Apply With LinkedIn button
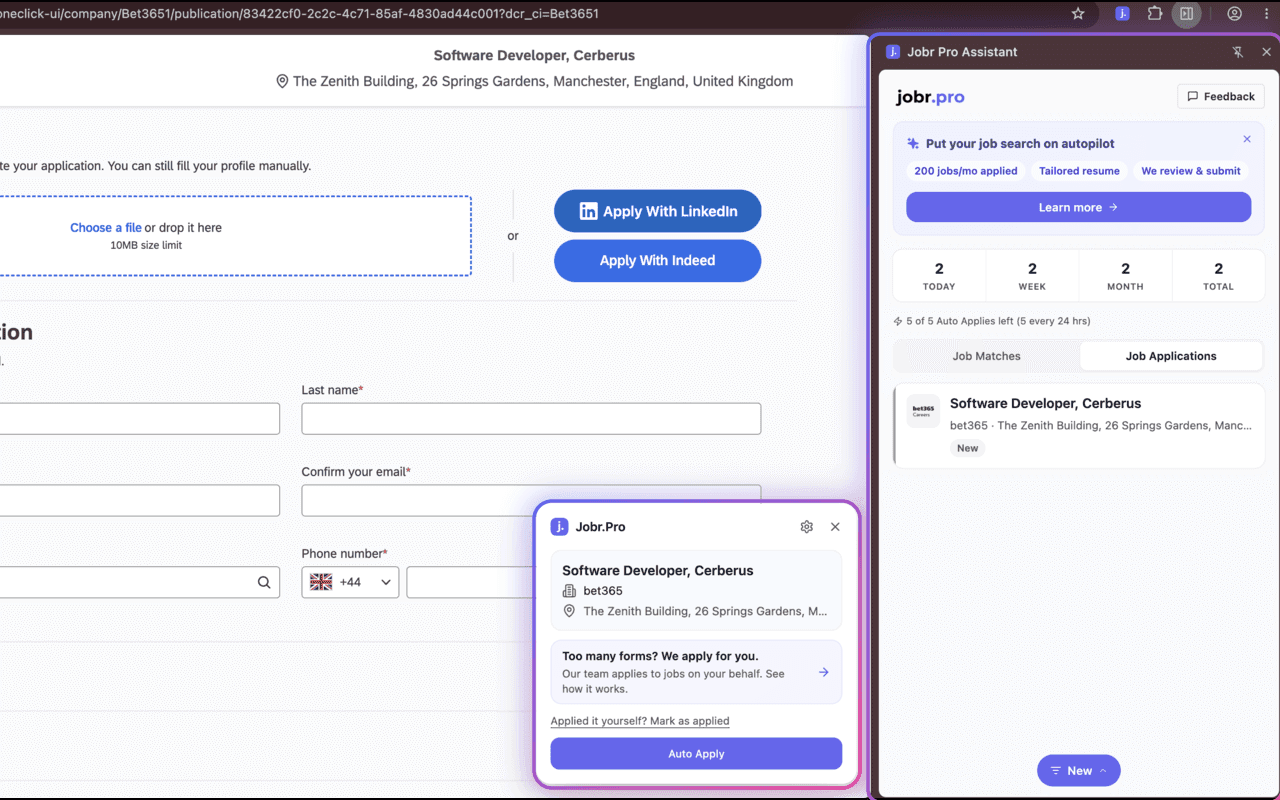The width and height of the screenshot is (1280, 800). [658, 211]
